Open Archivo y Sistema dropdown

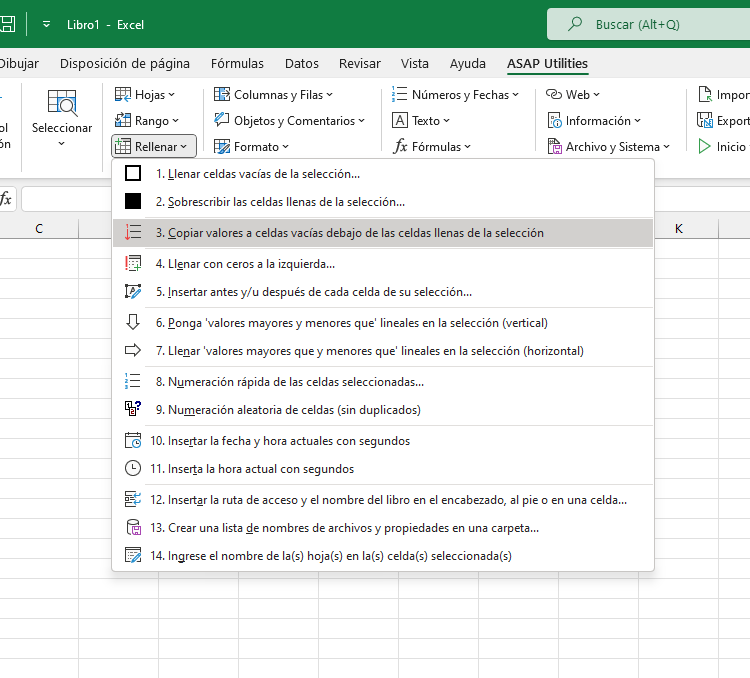[x=608, y=146]
